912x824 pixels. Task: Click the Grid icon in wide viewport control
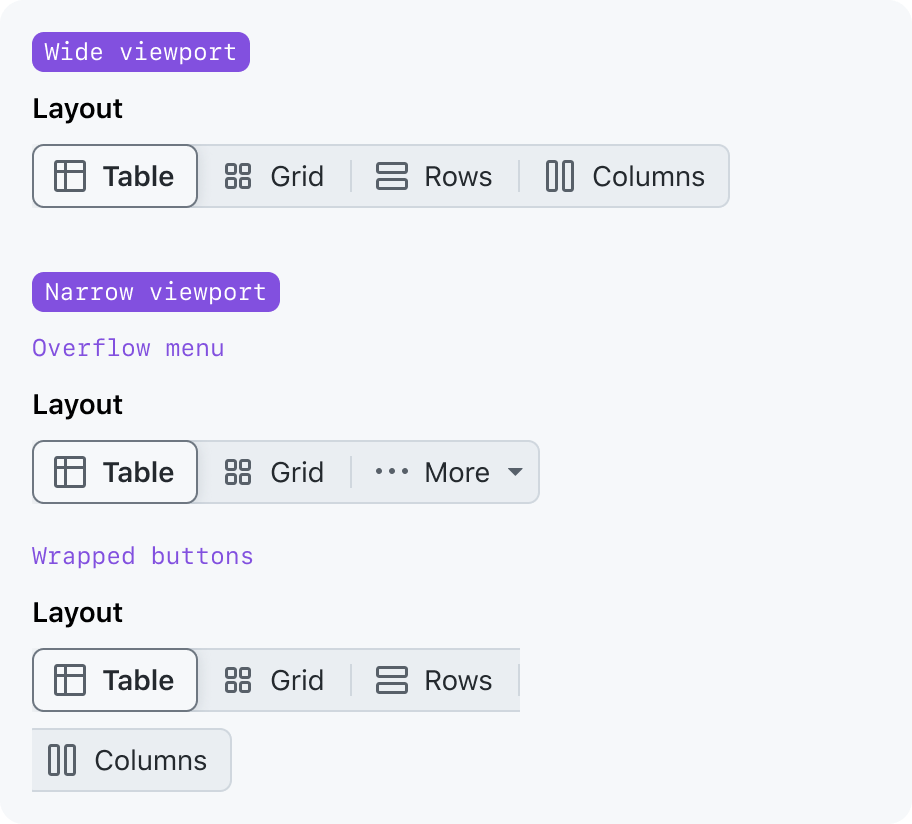pos(238,176)
